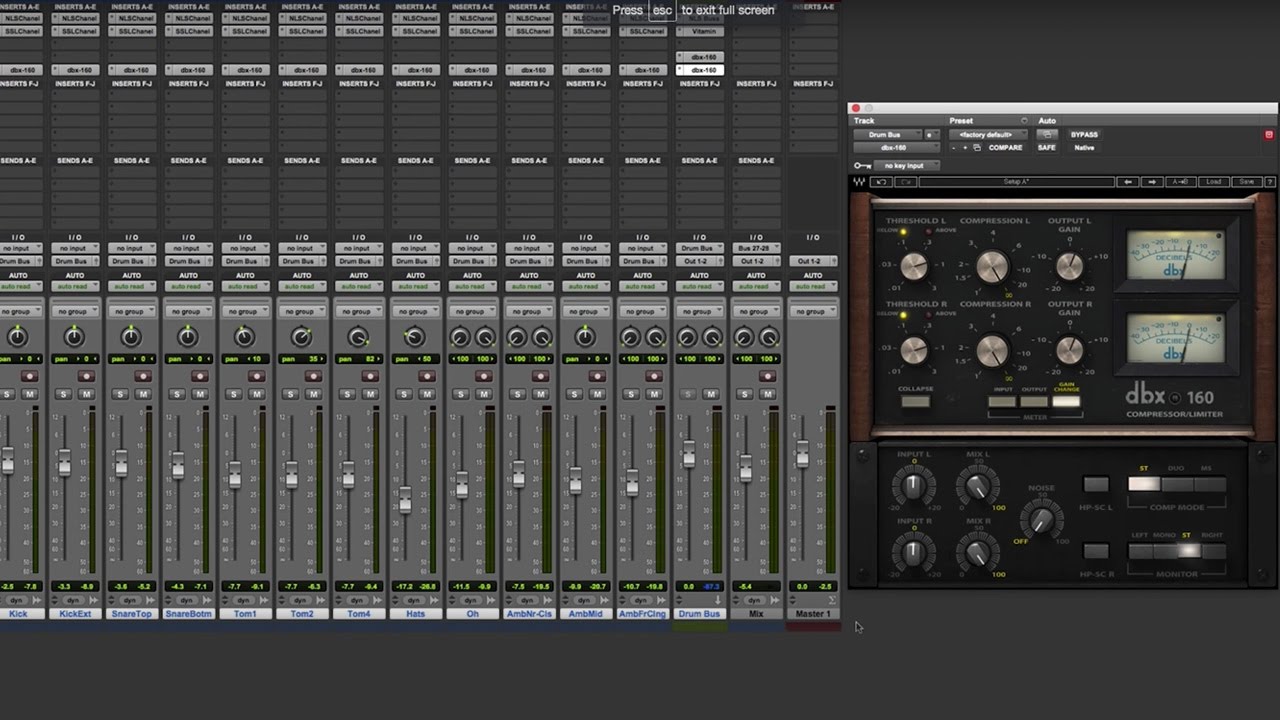
Task: Copy setup A to B
Action: (x=1180, y=182)
